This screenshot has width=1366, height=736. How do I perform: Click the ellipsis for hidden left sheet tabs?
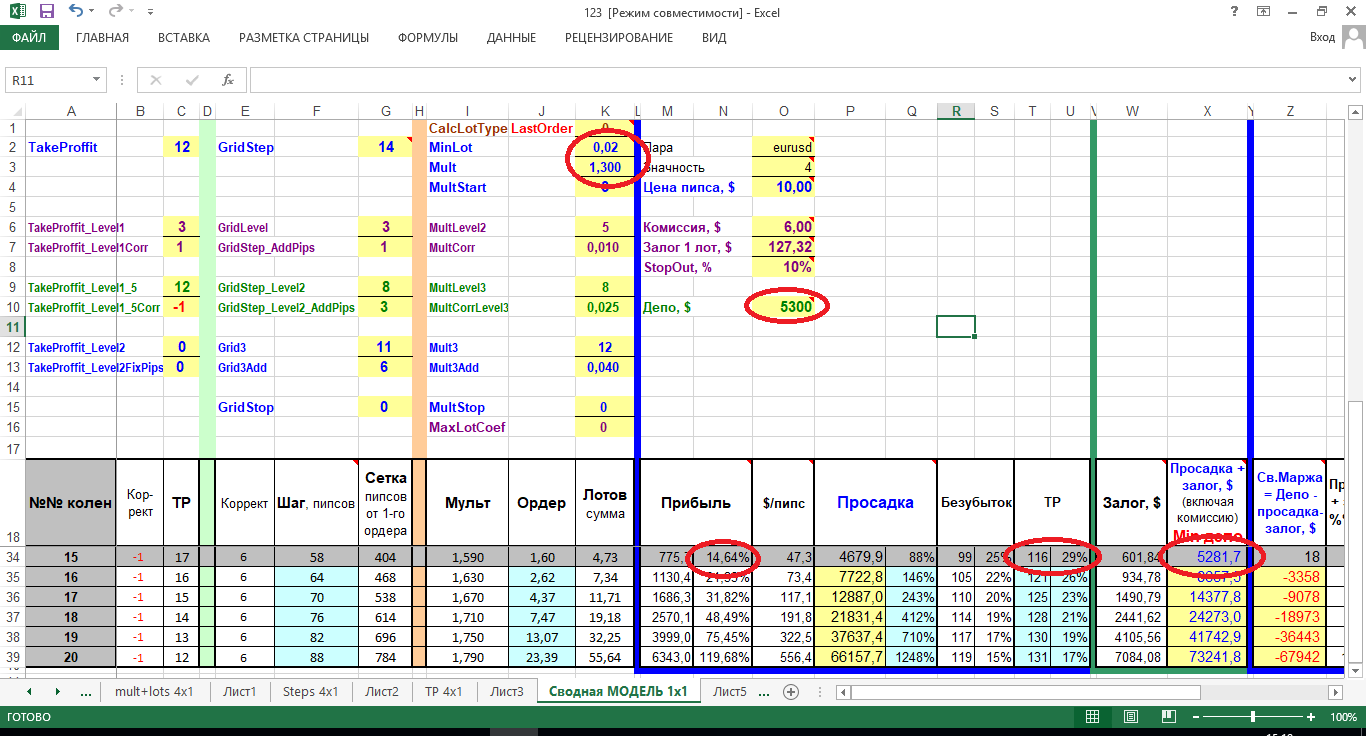[x=85, y=691]
